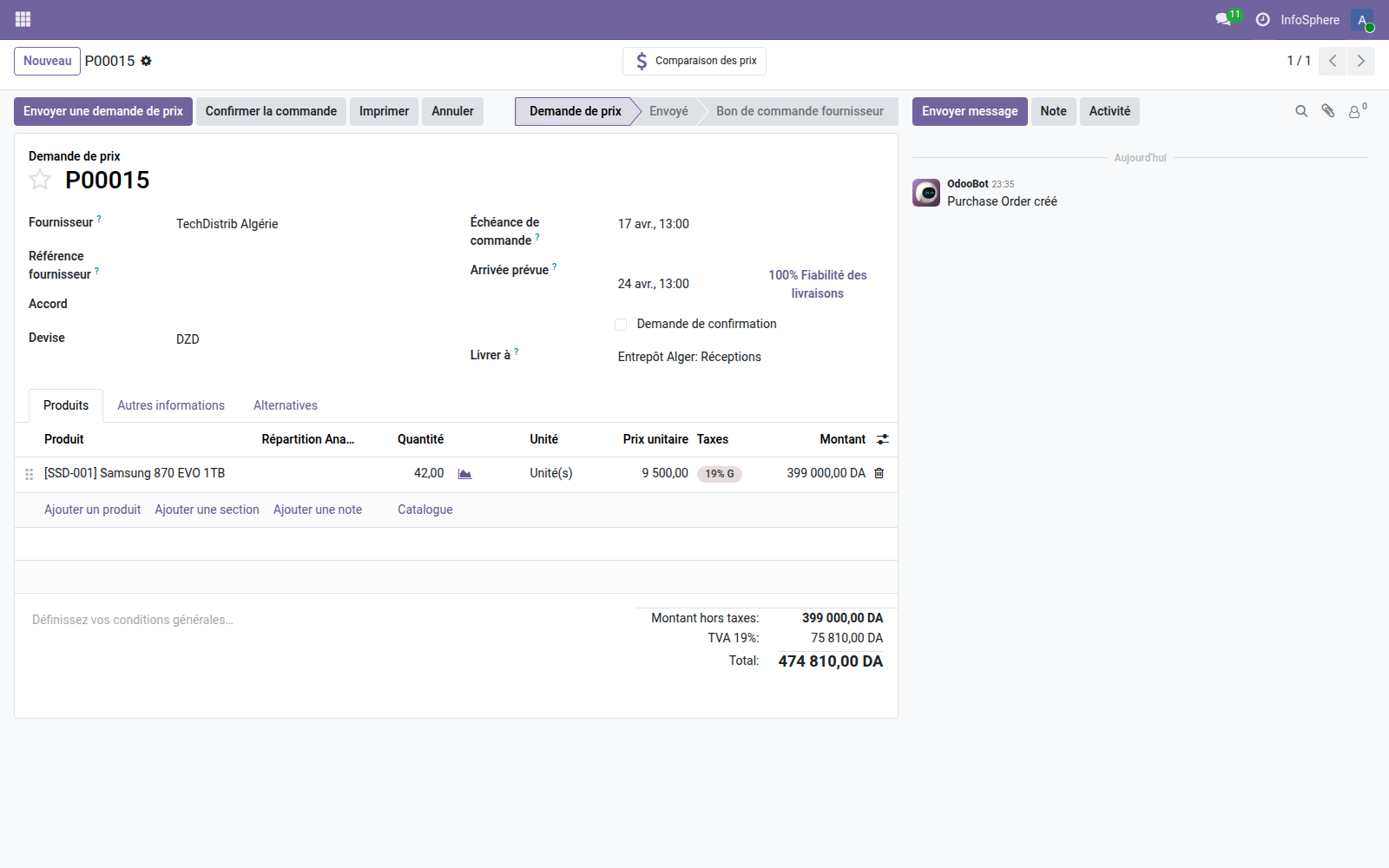This screenshot has height=868, width=1389.
Task: Toggle optional columns in product table
Action: point(882,439)
